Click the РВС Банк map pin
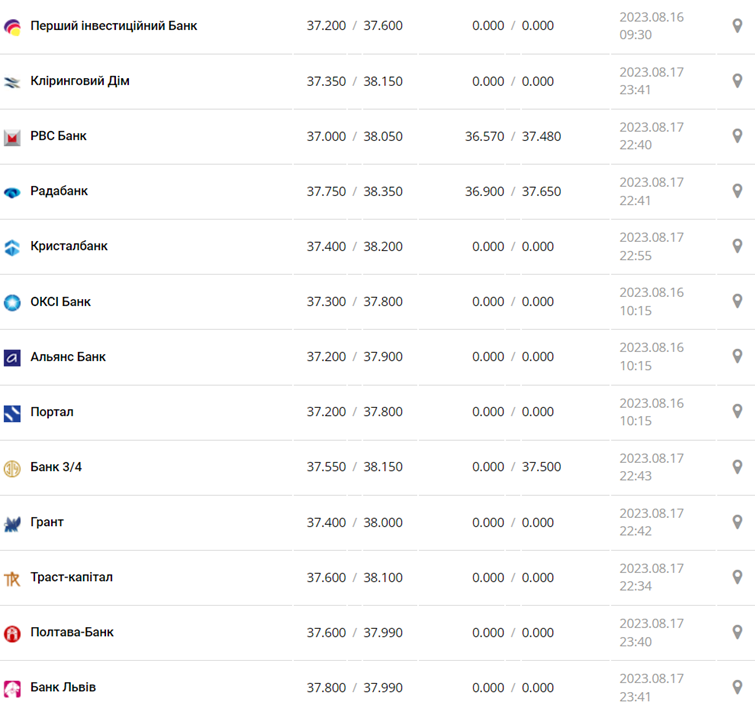The height and width of the screenshot is (709, 755). click(x=737, y=136)
